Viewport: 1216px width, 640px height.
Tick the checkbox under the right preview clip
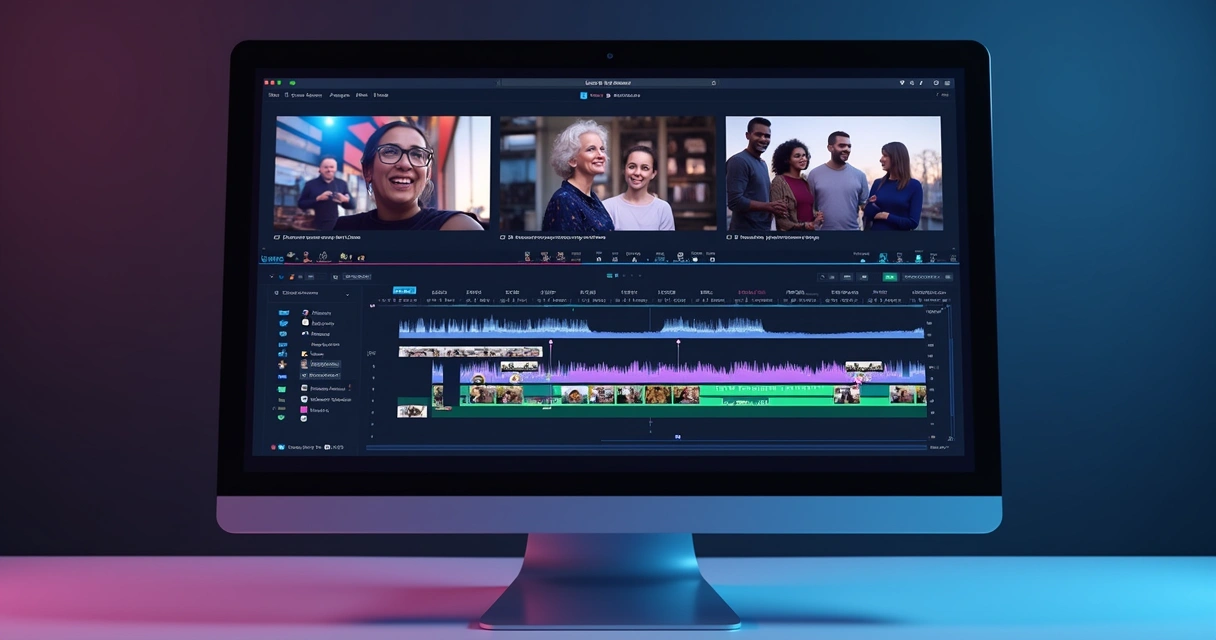click(729, 238)
